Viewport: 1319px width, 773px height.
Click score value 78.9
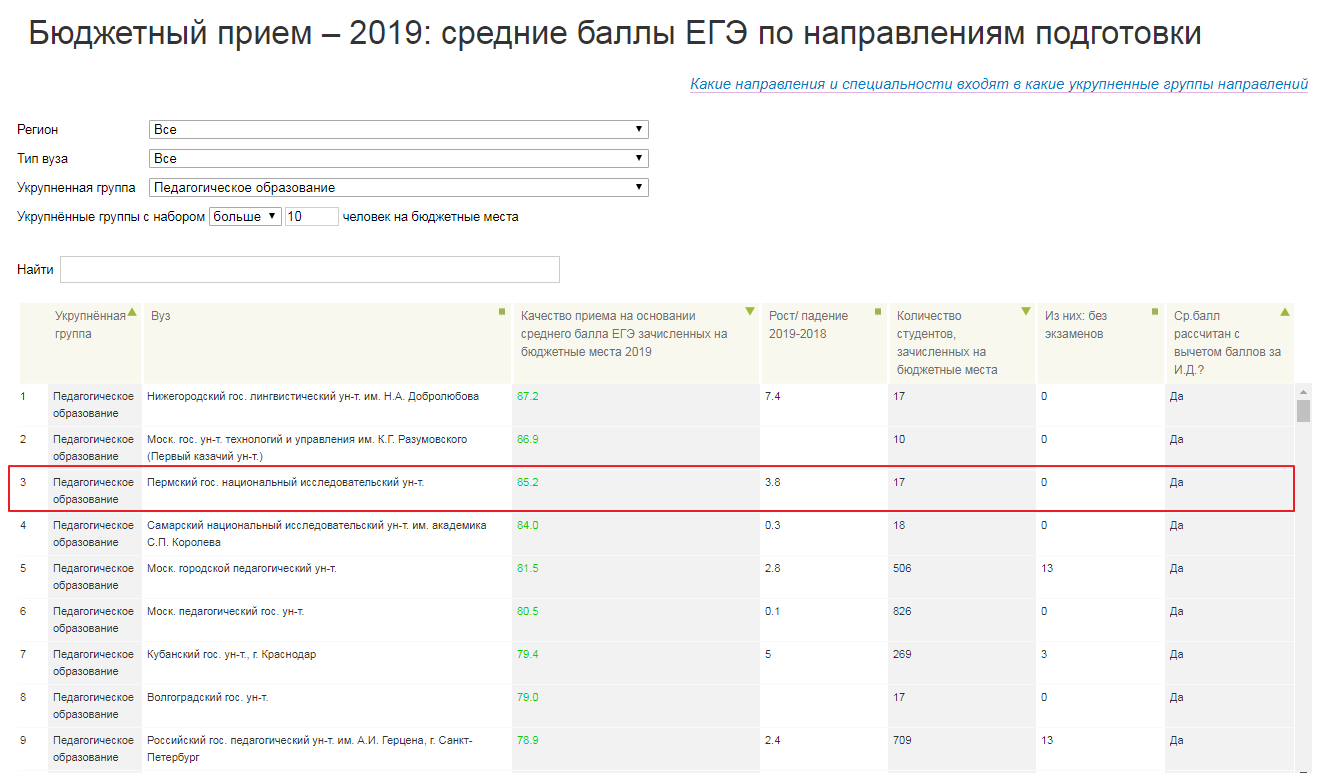coord(528,740)
